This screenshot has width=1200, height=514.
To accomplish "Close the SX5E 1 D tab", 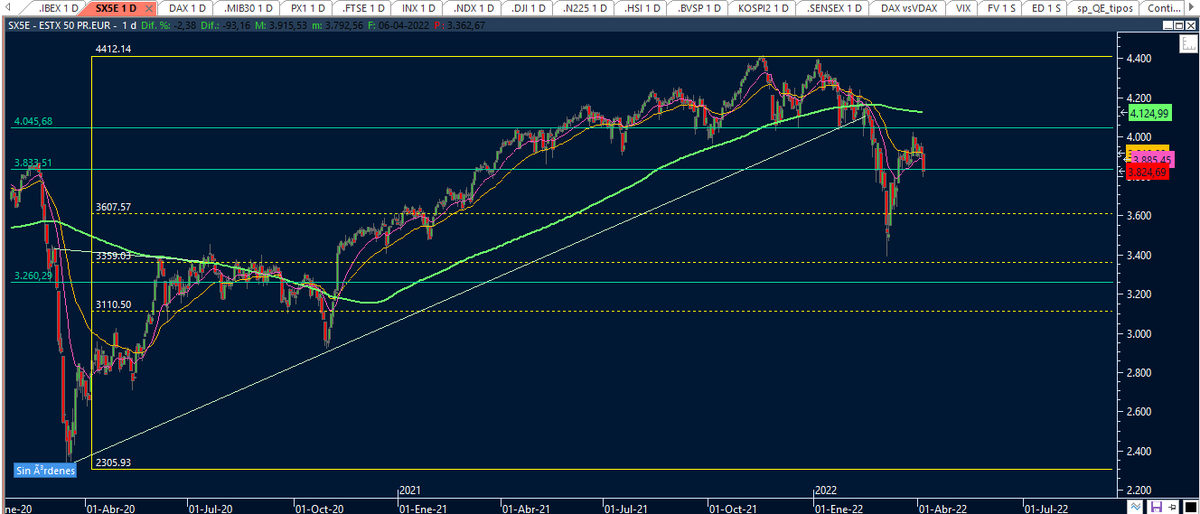I will coord(149,8).
